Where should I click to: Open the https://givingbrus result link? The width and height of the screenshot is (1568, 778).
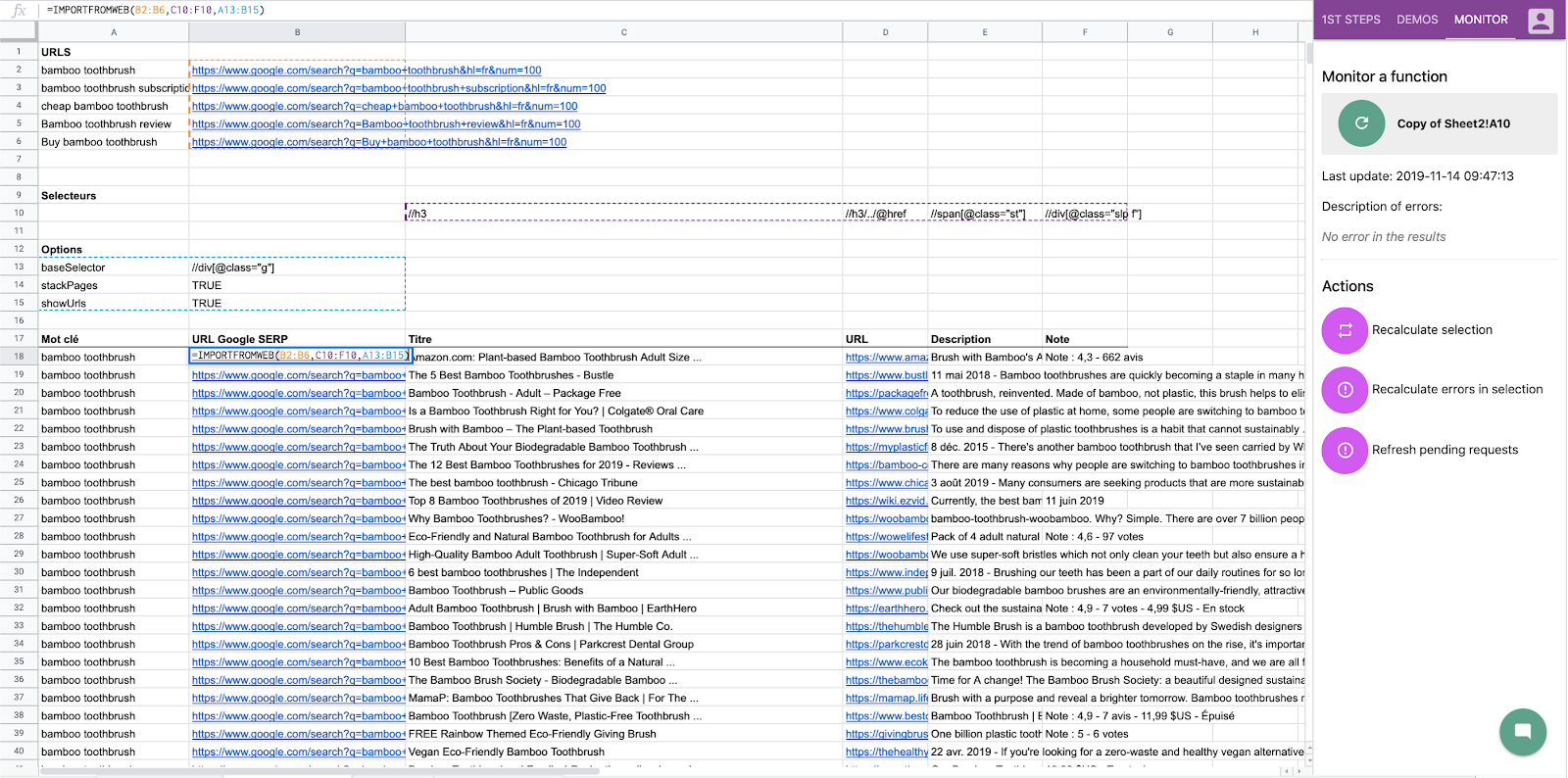click(886, 734)
